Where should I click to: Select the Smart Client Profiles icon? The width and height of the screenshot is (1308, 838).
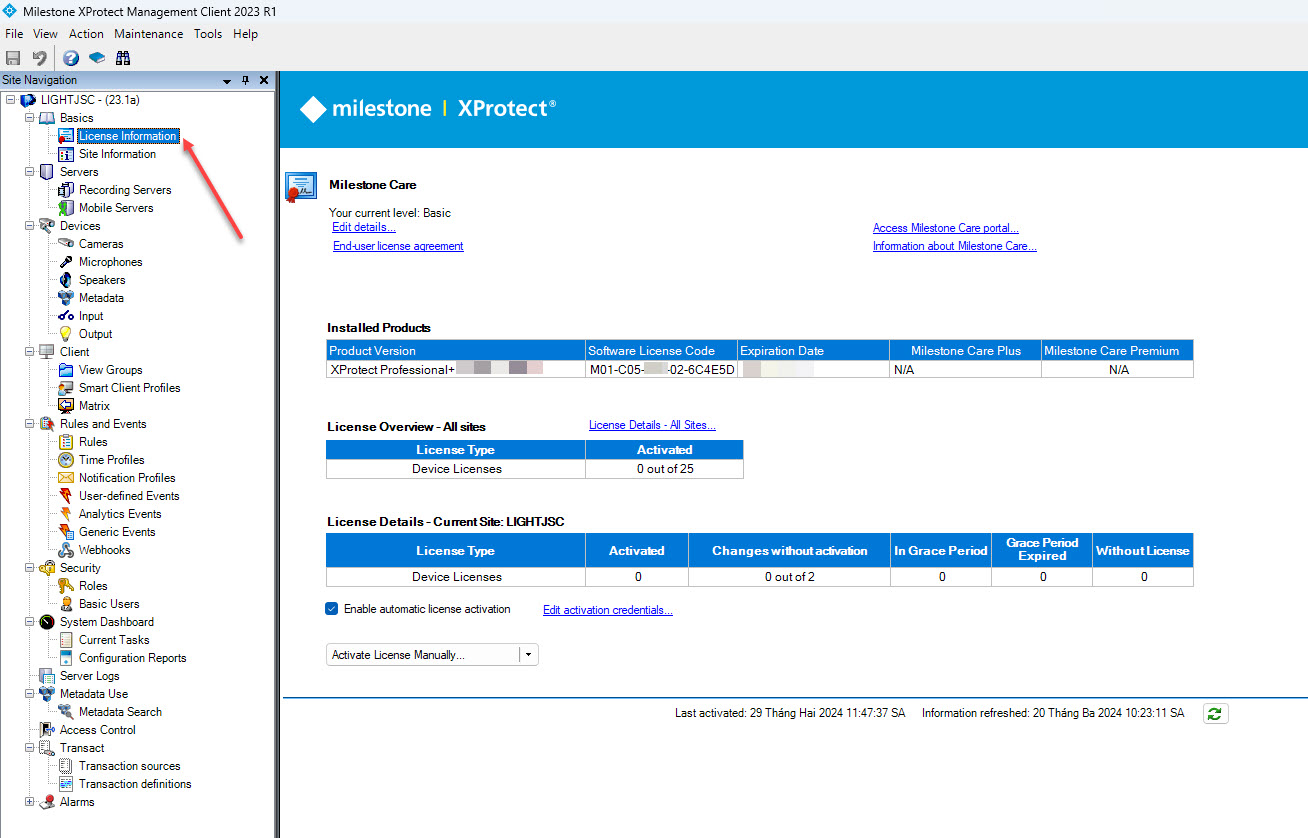point(66,388)
